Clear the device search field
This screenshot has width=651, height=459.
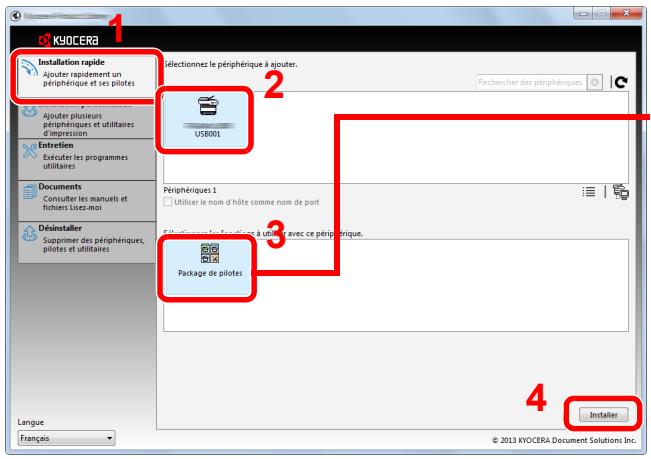click(x=595, y=83)
